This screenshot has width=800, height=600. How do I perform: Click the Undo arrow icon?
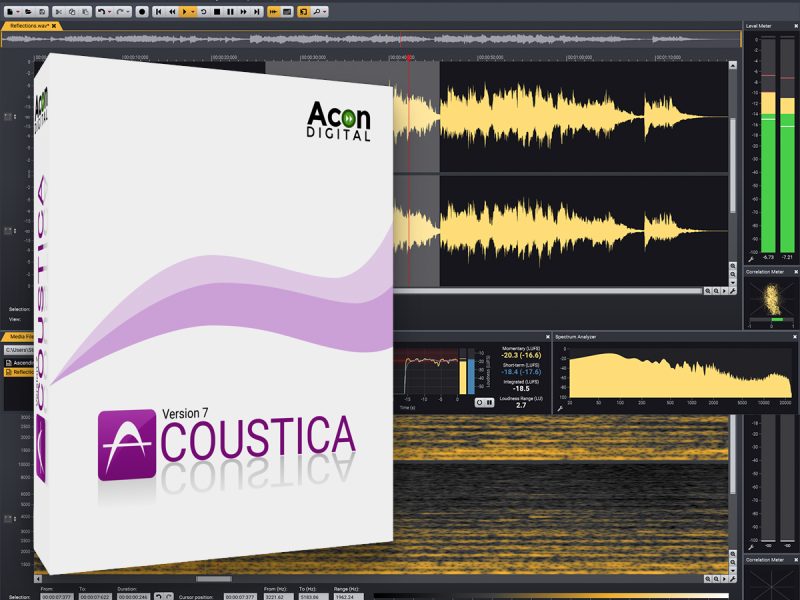[101, 11]
